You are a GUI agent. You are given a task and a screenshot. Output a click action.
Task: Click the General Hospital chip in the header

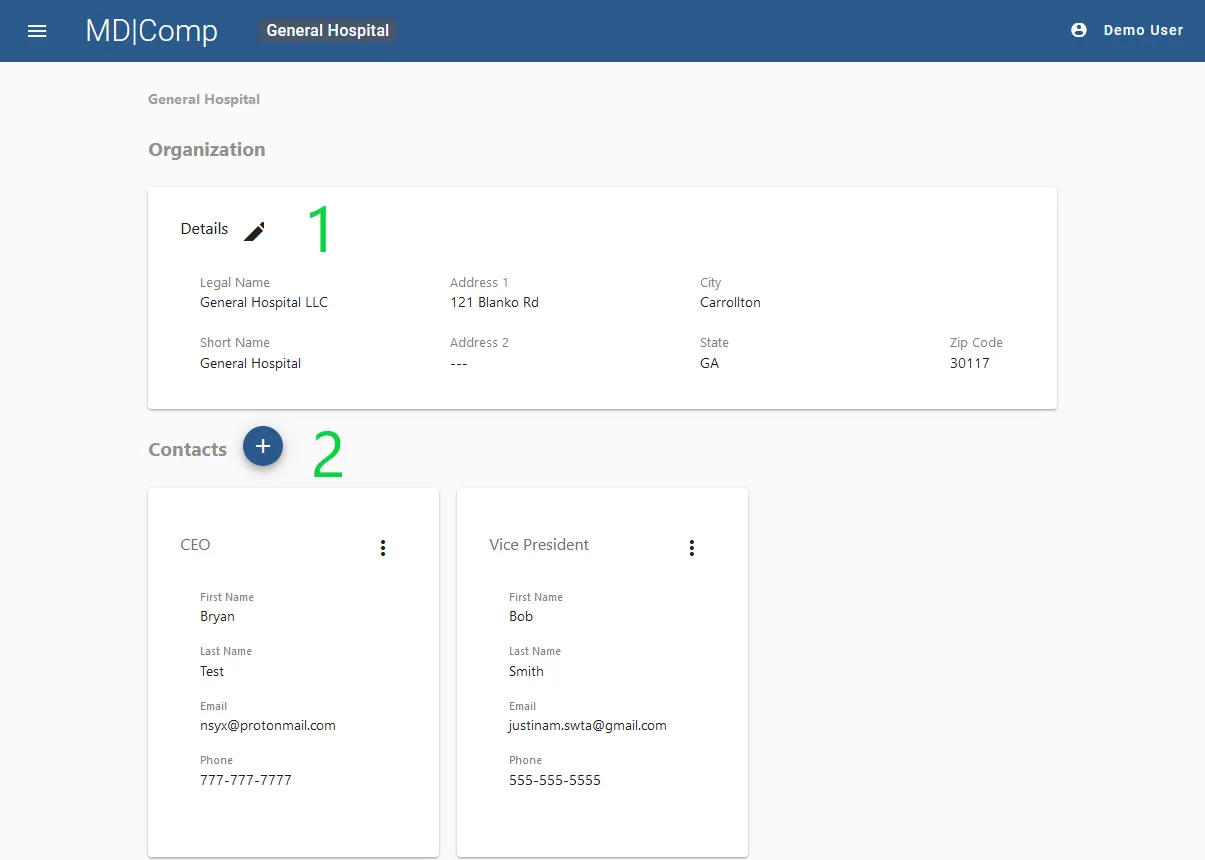point(327,30)
